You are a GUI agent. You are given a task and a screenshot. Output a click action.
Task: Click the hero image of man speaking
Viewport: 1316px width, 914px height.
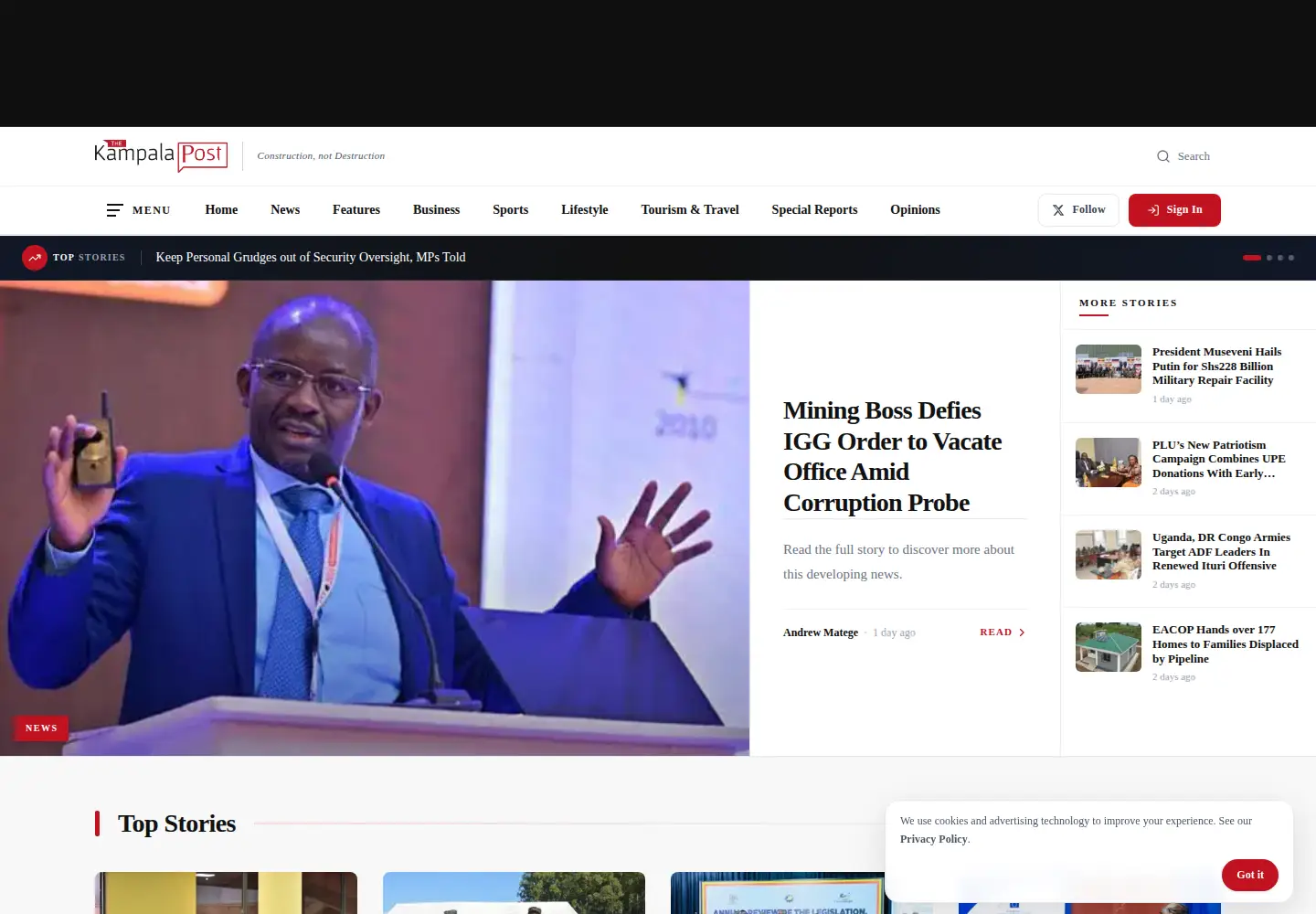[375, 518]
